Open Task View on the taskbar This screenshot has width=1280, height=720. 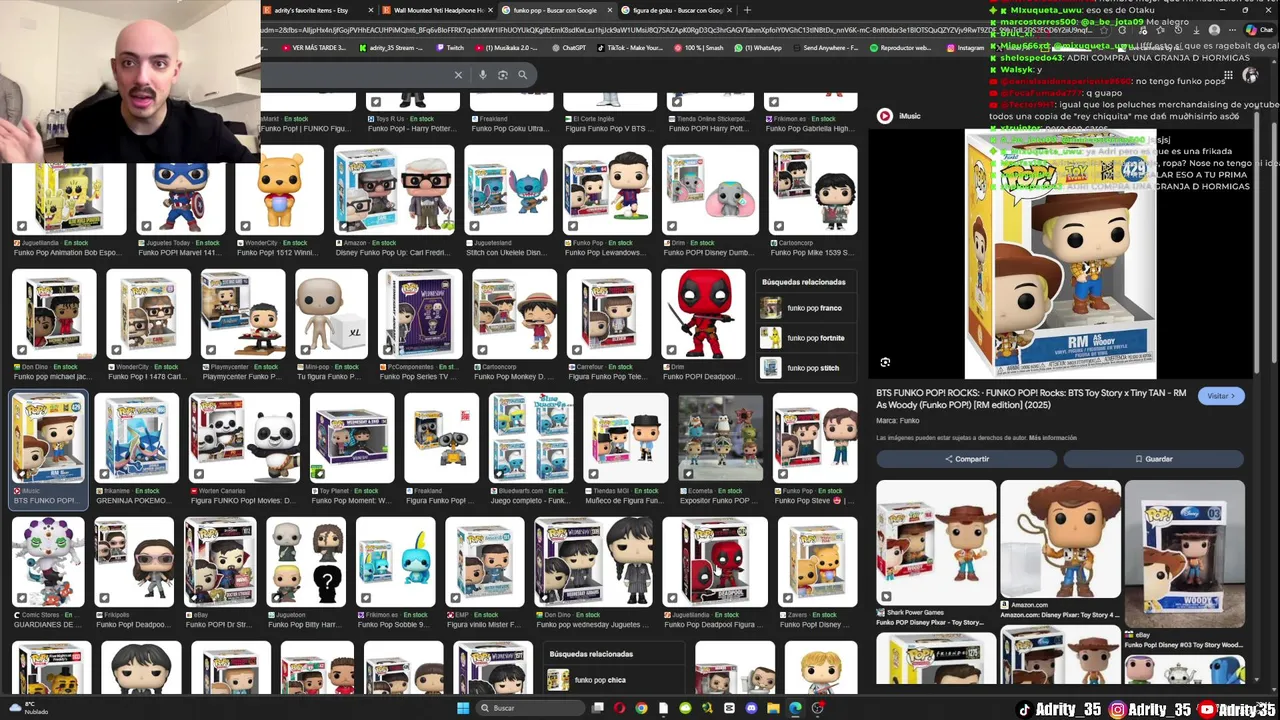598,708
